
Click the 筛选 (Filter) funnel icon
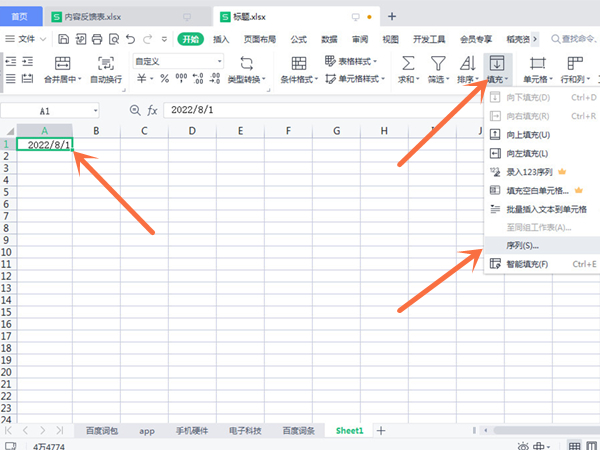point(438,62)
